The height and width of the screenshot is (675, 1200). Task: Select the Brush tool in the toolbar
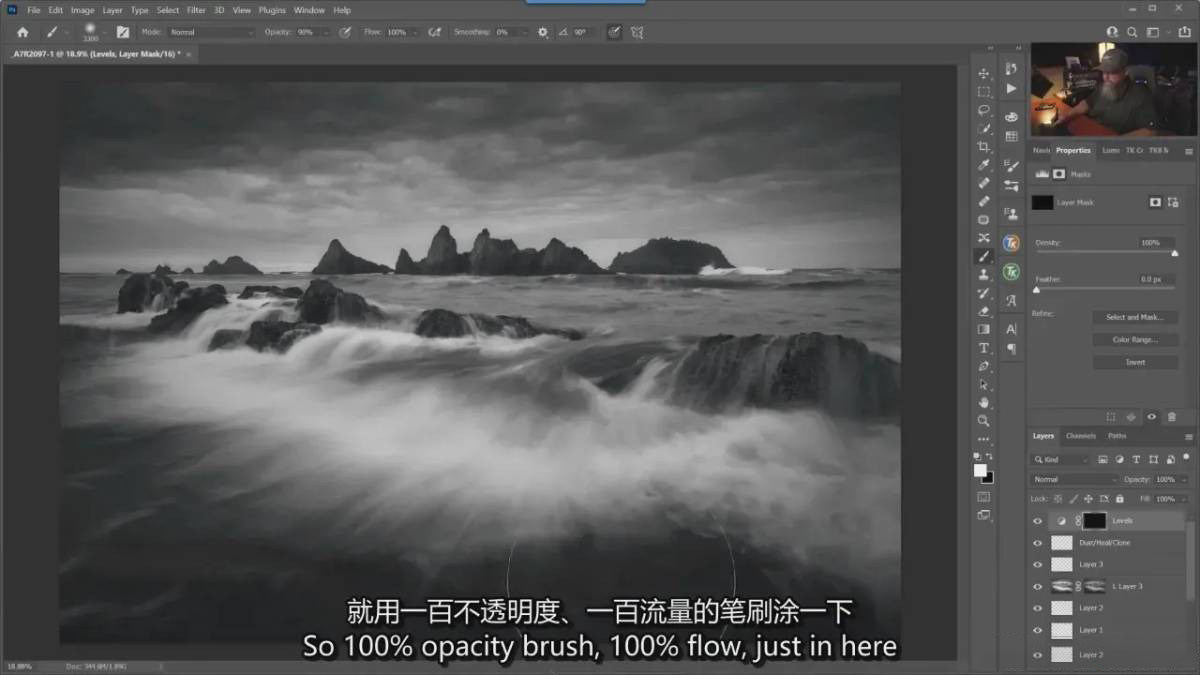[984, 256]
